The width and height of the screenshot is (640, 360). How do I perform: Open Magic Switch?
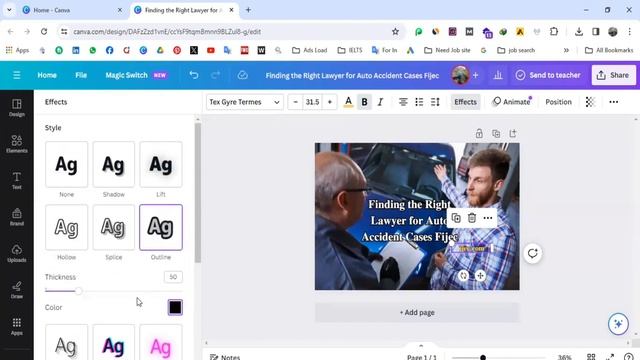(x=136, y=75)
